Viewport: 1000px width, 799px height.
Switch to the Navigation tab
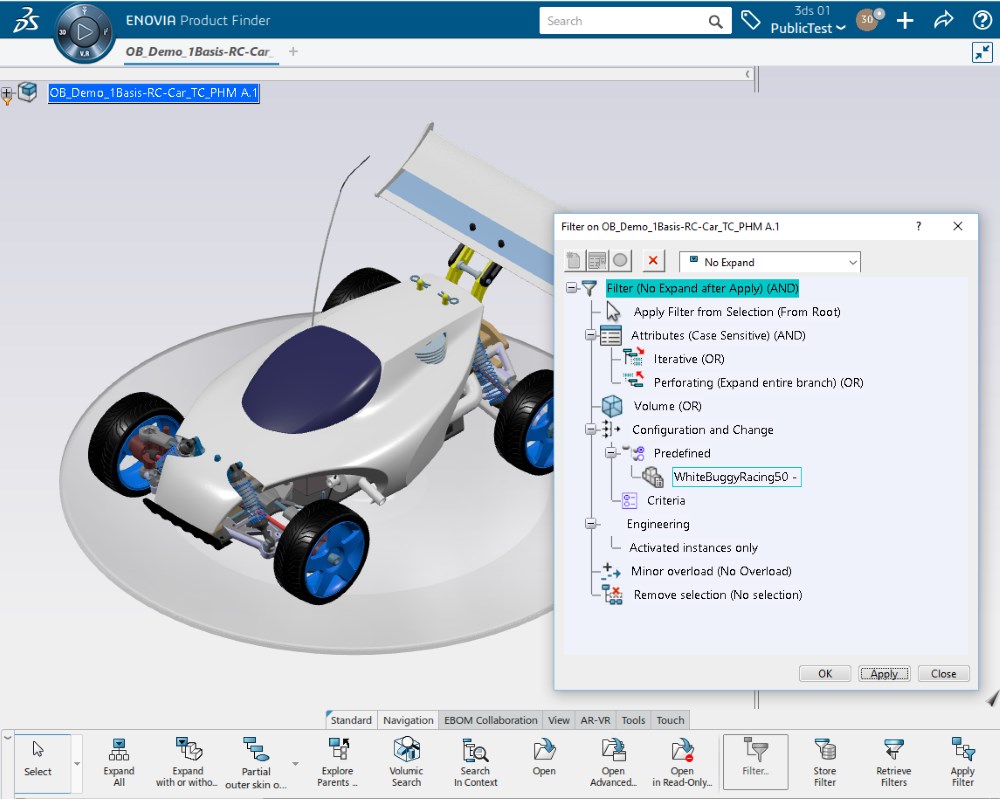(408, 720)
